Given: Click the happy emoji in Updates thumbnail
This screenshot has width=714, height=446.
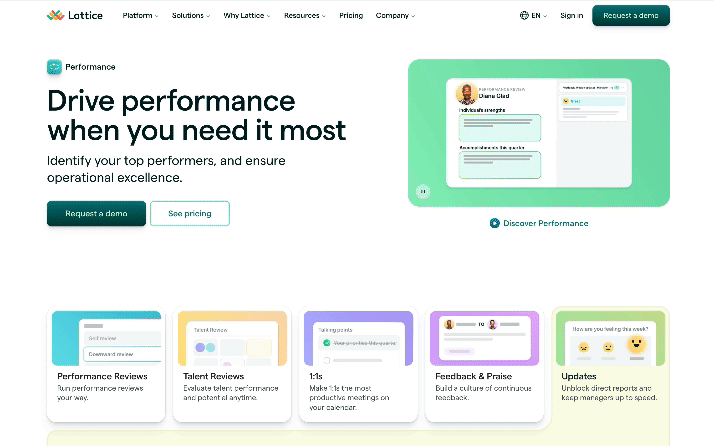Looking at the screenshot, I should coord(637,344).
